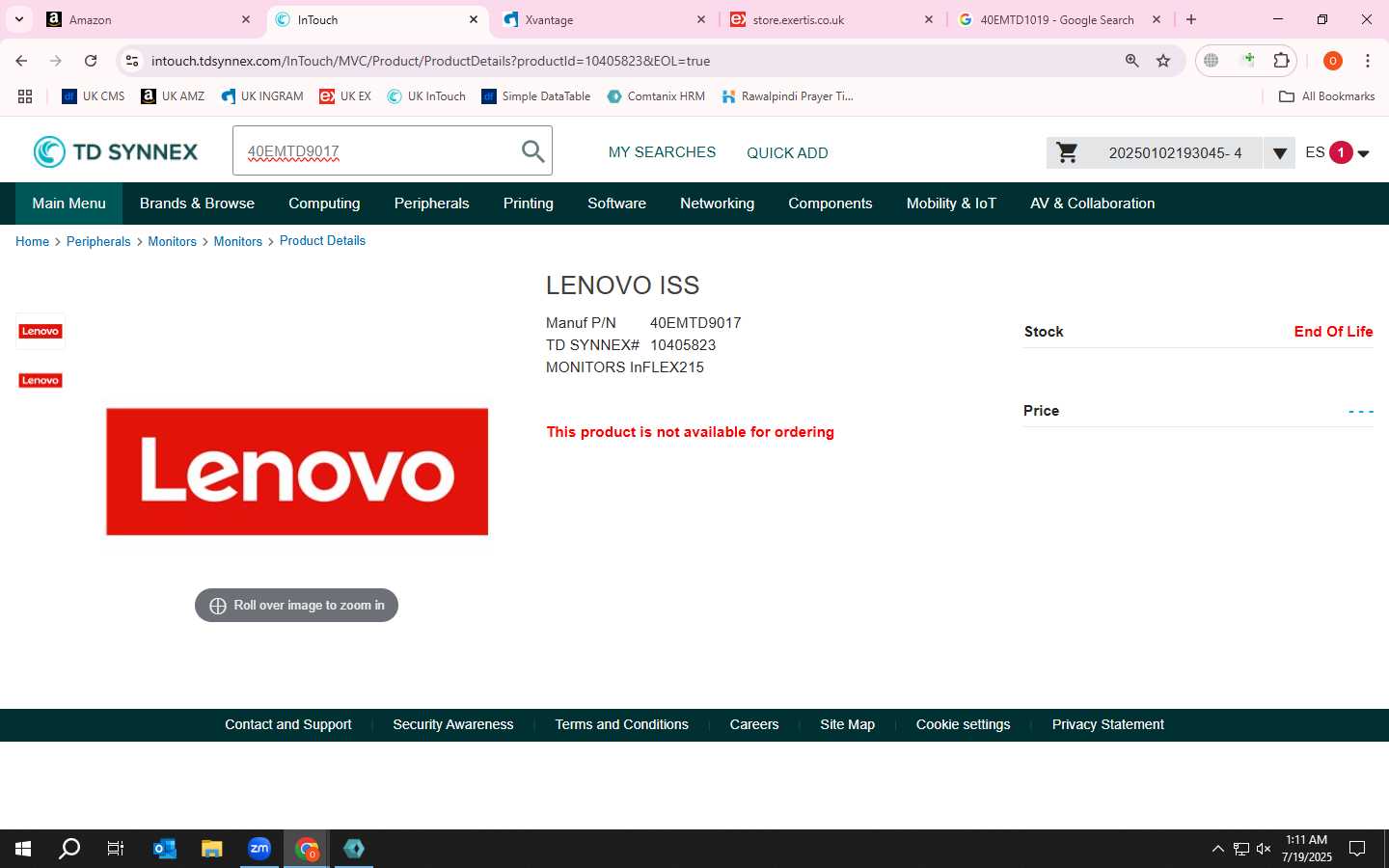
Task: Open the Main Menu tab
Action: [x=68, y=203]
